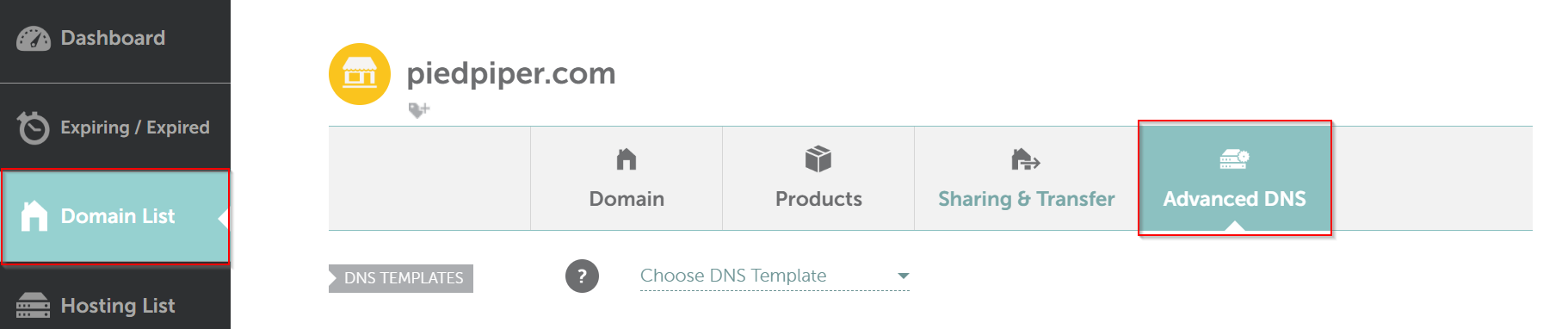The height and width of the screenshot is (329, 1568).
Task: Click the Domain List house icon
Action: pos(34,215)
